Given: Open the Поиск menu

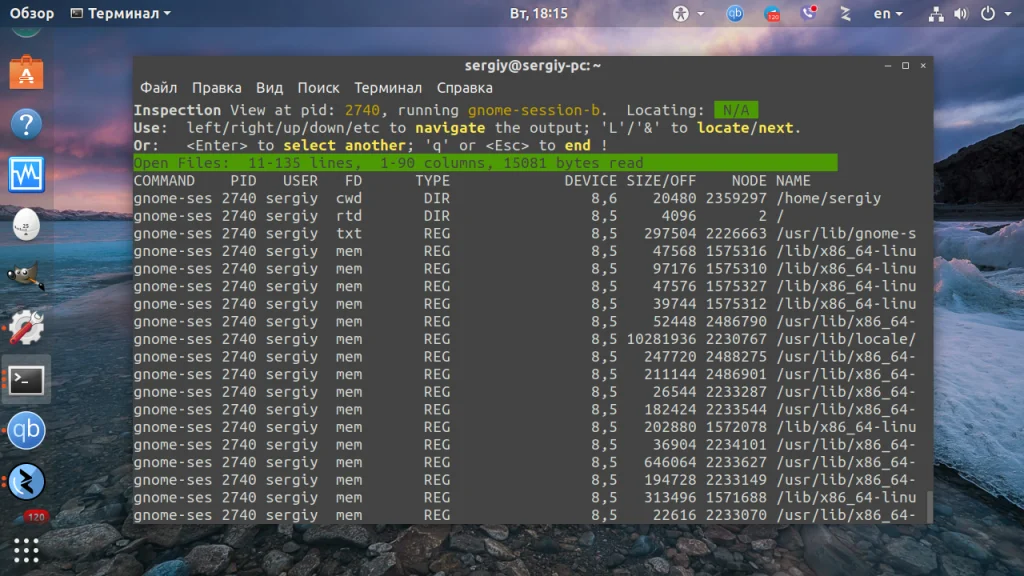Looking at the screenshot, I should (318, 88).
